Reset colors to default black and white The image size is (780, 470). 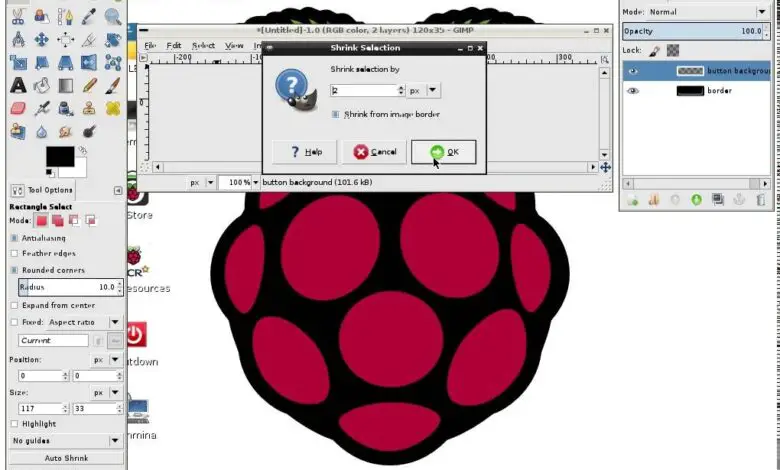pos(49,173)
